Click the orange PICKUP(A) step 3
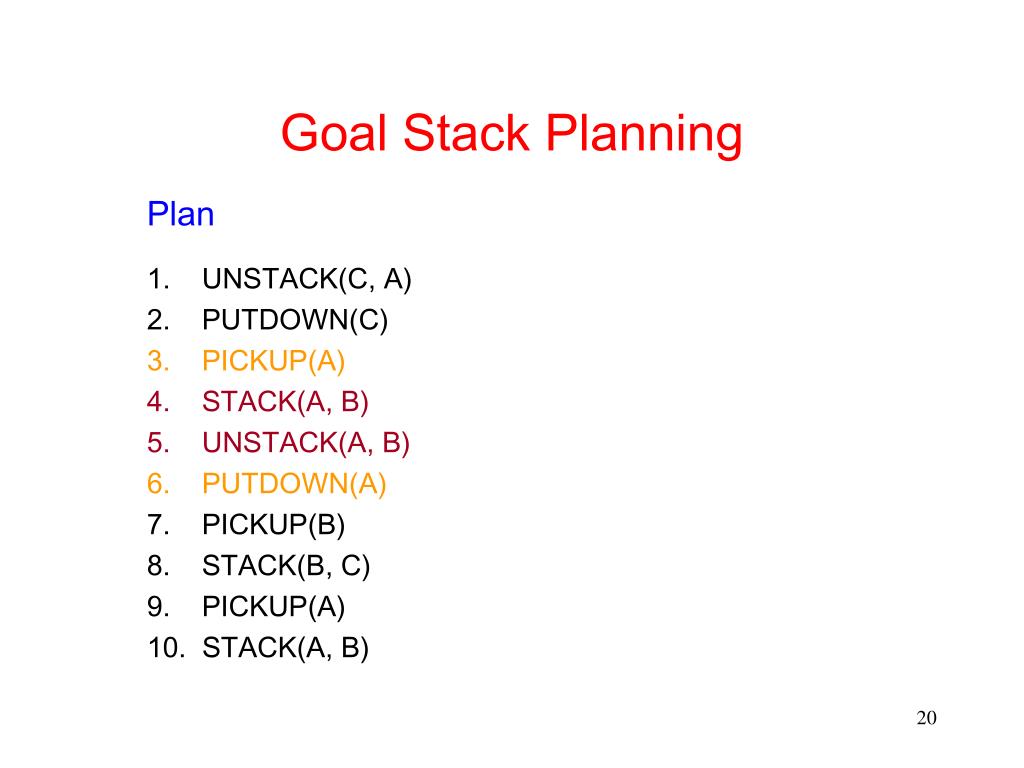 tap(274, 361)
